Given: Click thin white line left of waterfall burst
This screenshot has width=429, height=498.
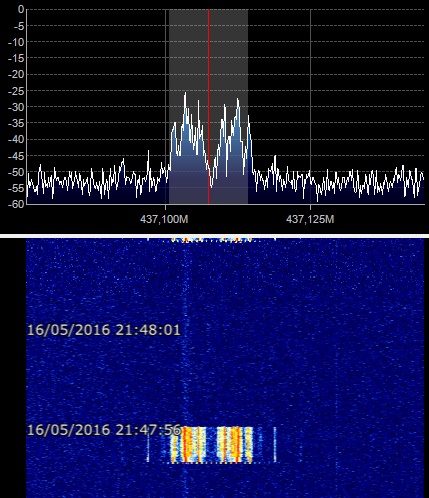Looking at the screenshot, I should point(148,448).
